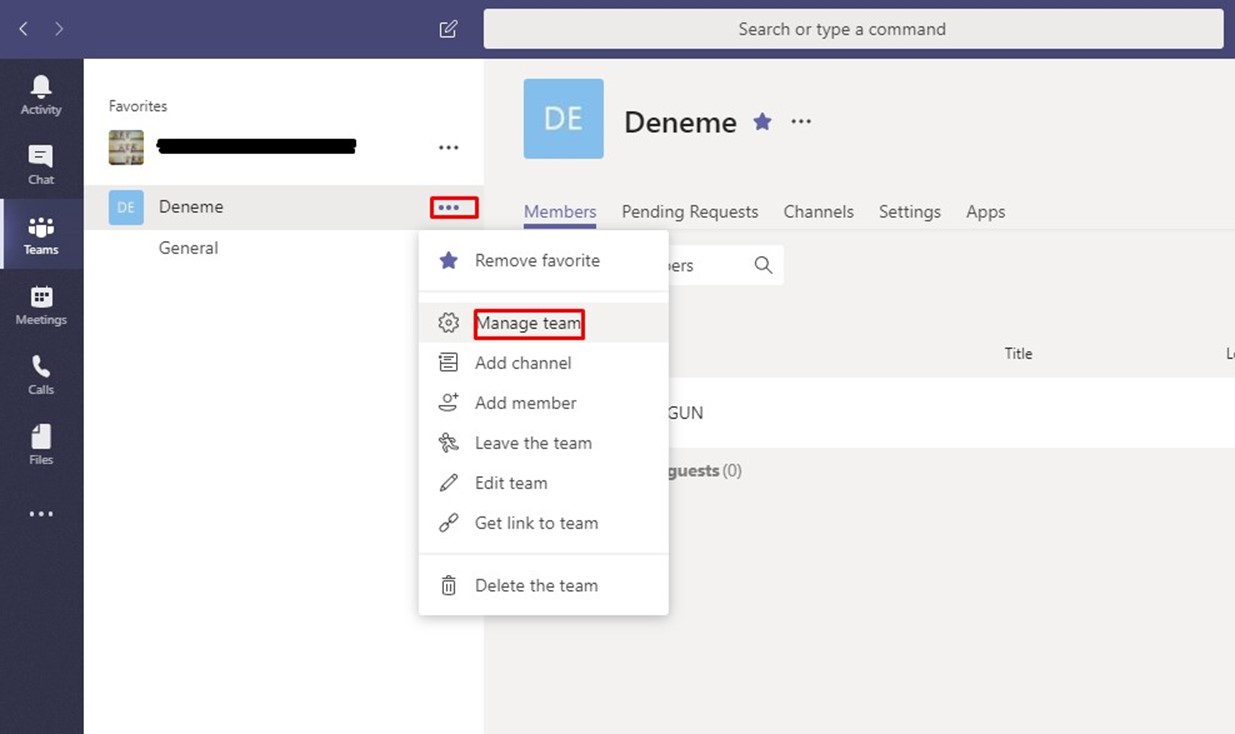Open more options for the redacted team
This screenshot has height=734, width=1235.
[449, 147]
